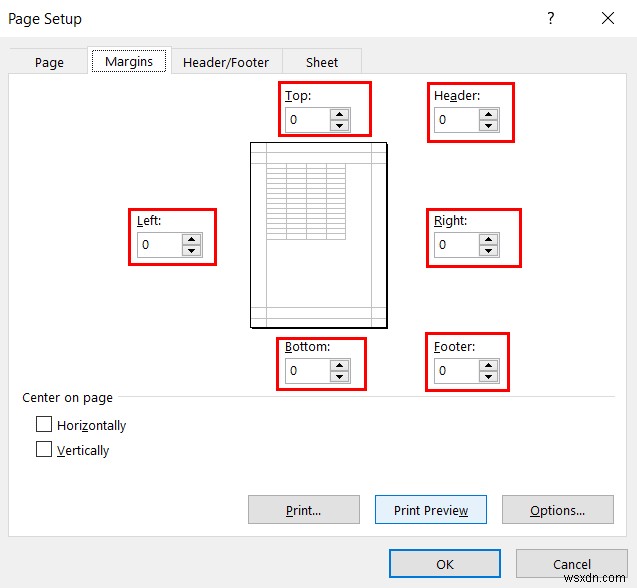This screenshot has height=588, width=637.
Task: Click inside the Header margin value field
Action: (x=457, y=120)
